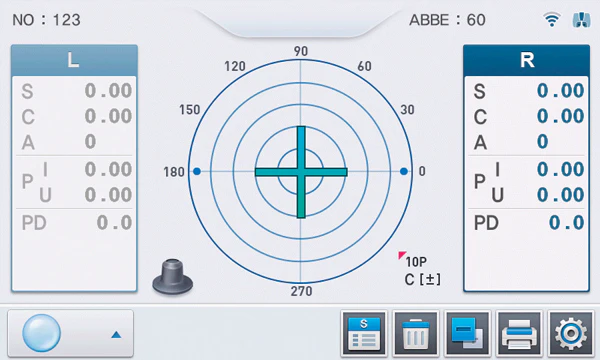
Task: Click the trash can delete icon
Action: pyautogui.click(x=416, y=333)
